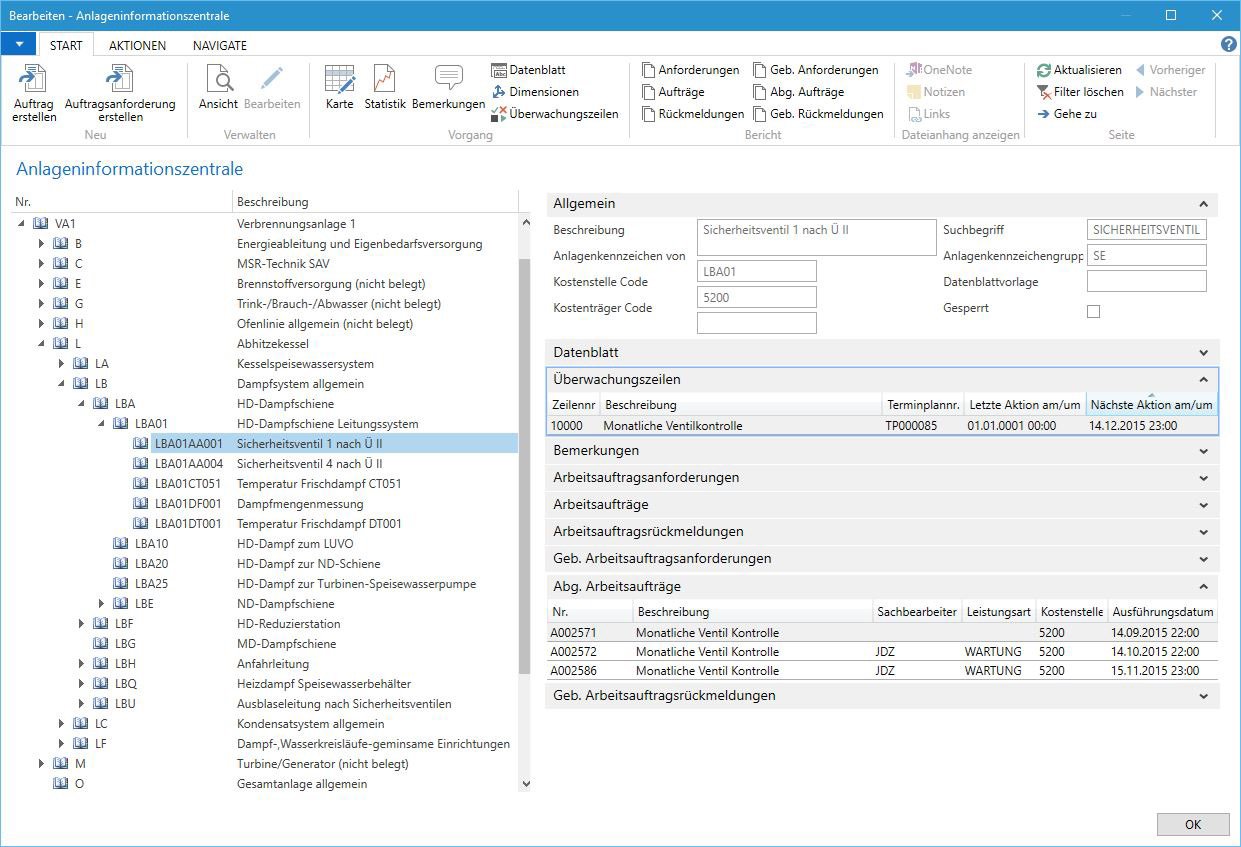Image resolution: width=1241 pixels, height=847 pixels.
Task: Expand the LBE ND-Dampfschiene tree node
Action: (x=102, y=604)
